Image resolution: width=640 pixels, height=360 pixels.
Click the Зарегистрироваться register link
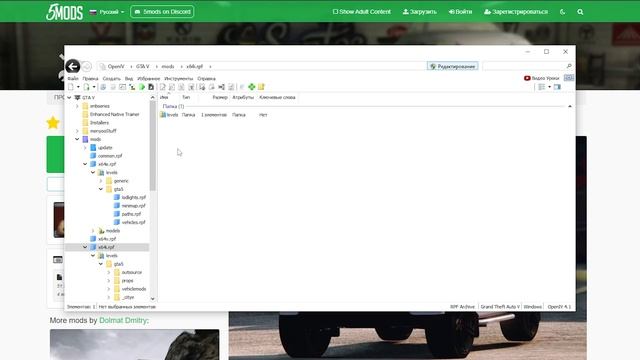(516, 12)
